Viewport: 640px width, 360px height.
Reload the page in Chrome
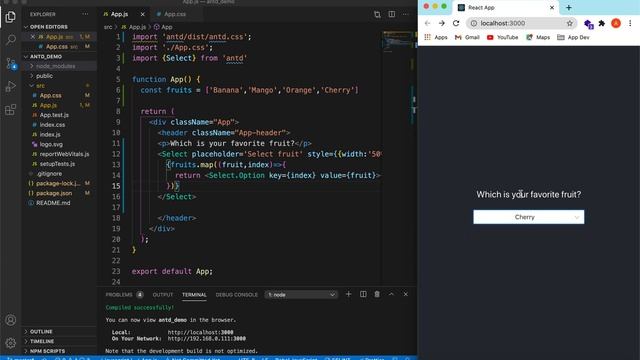(456, 24)
